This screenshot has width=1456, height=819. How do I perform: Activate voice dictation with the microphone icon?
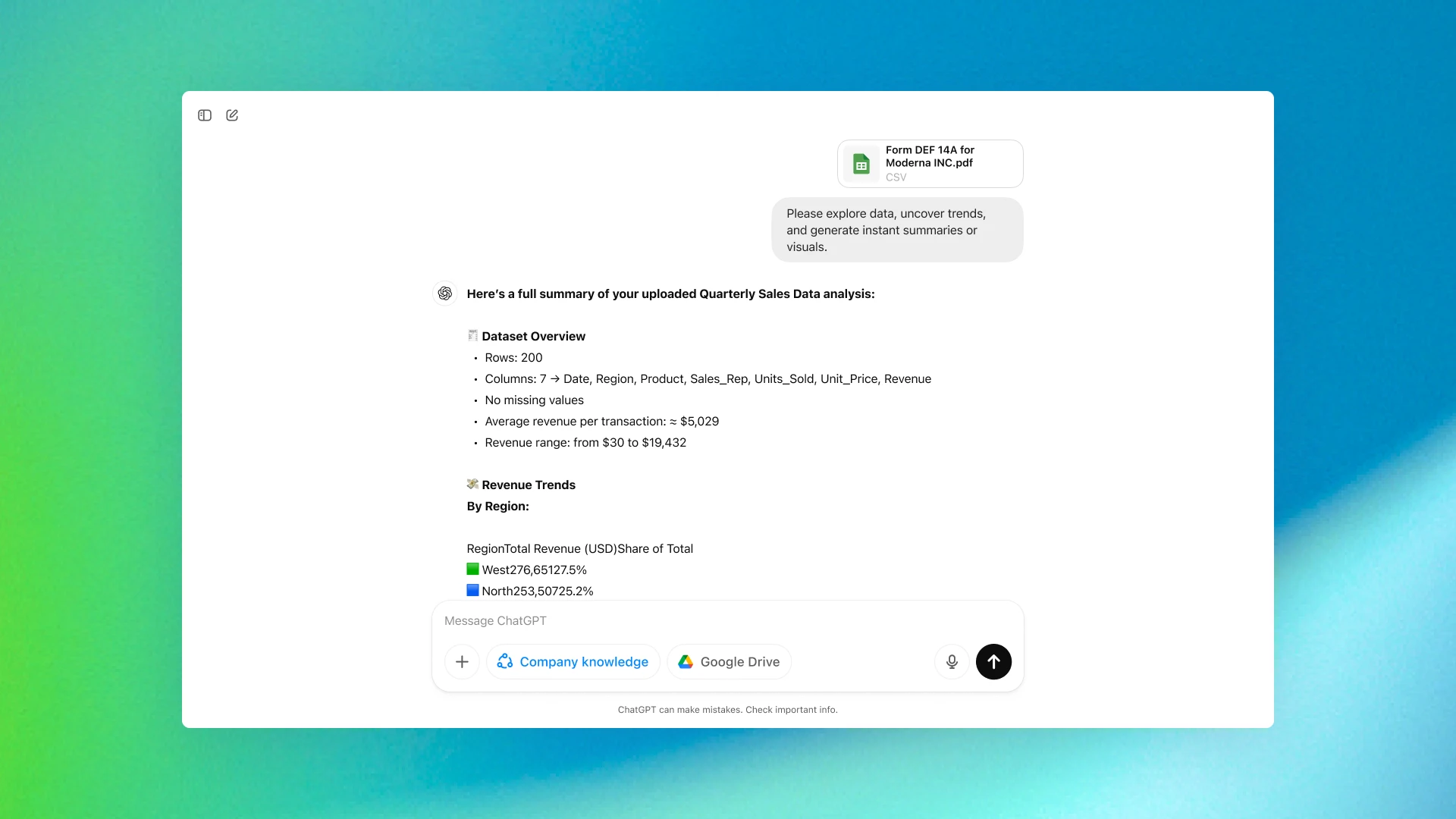coord(952,661)
